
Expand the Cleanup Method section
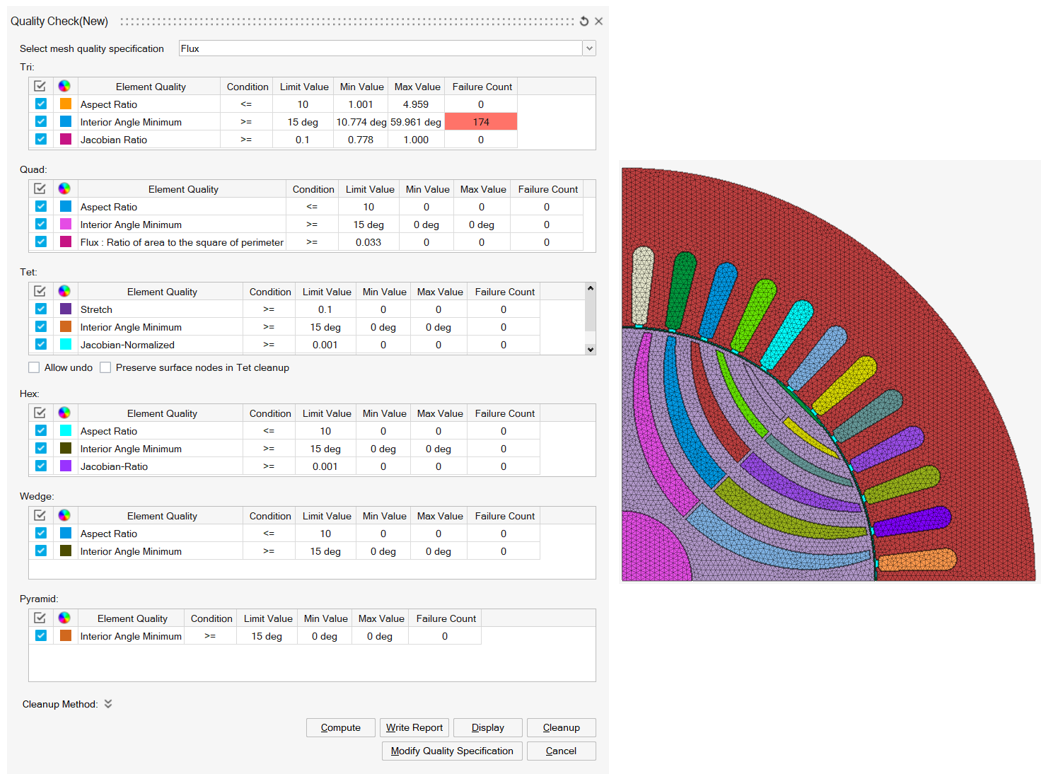[x=108, y=704]
